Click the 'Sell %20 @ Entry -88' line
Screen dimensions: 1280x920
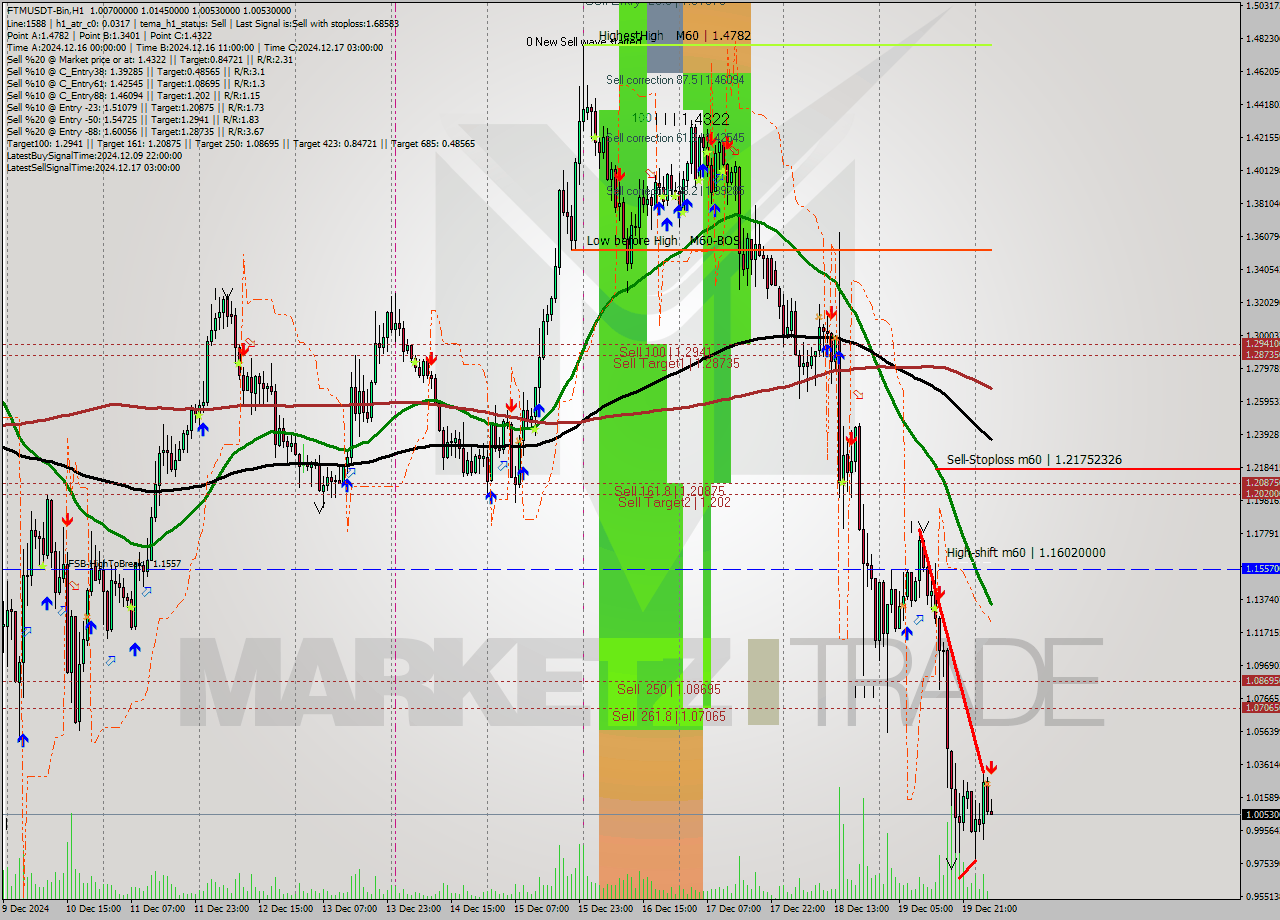point(135,131)
